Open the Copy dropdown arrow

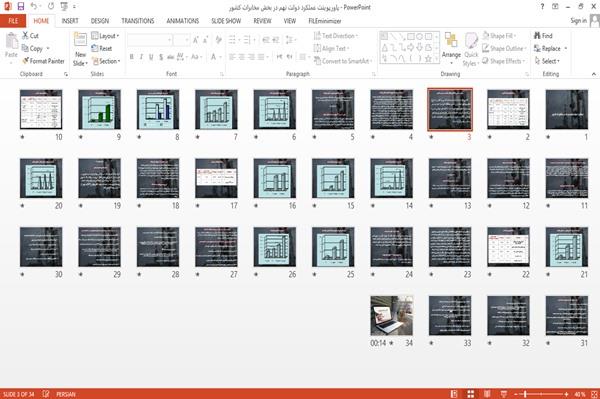coord(48,49)
